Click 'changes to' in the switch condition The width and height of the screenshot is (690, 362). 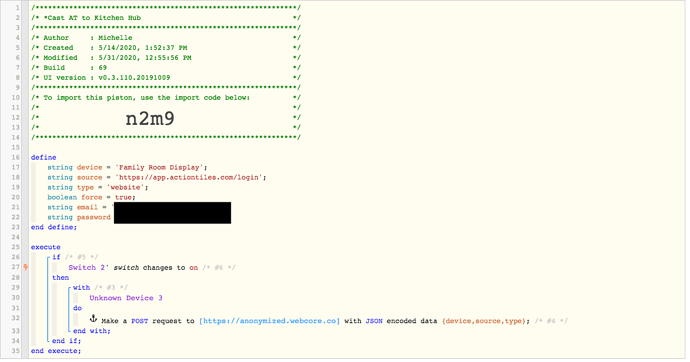click(x=164, y=267)
